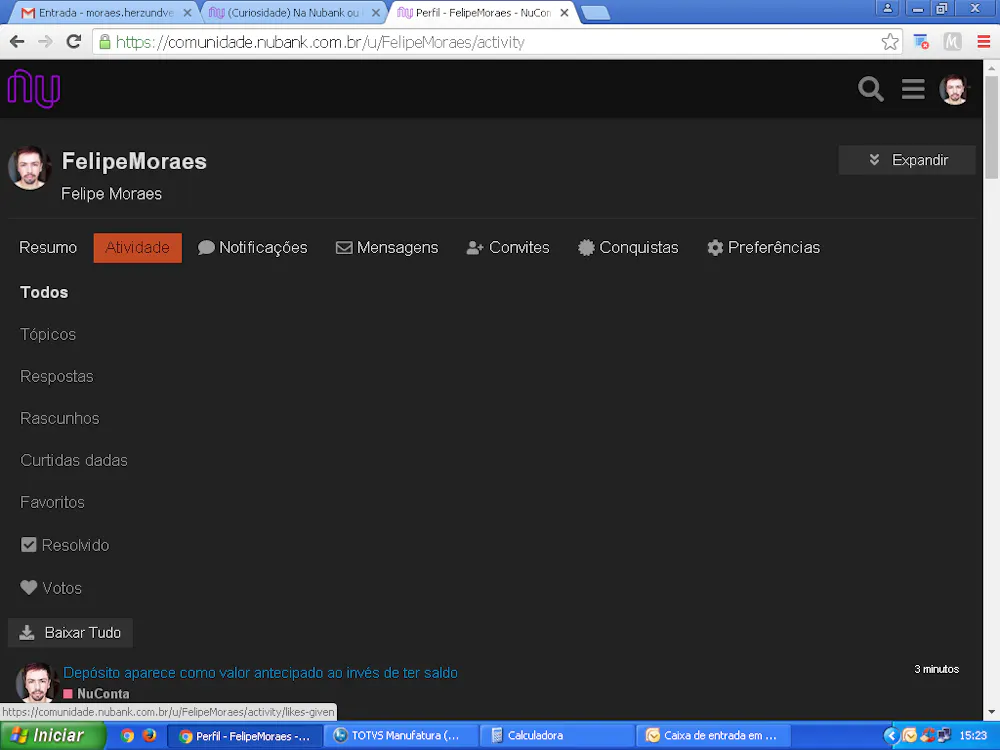Click the page's vertical scrollbar thumb
This screenshot has height=750, width=1000.
point(992,127)
